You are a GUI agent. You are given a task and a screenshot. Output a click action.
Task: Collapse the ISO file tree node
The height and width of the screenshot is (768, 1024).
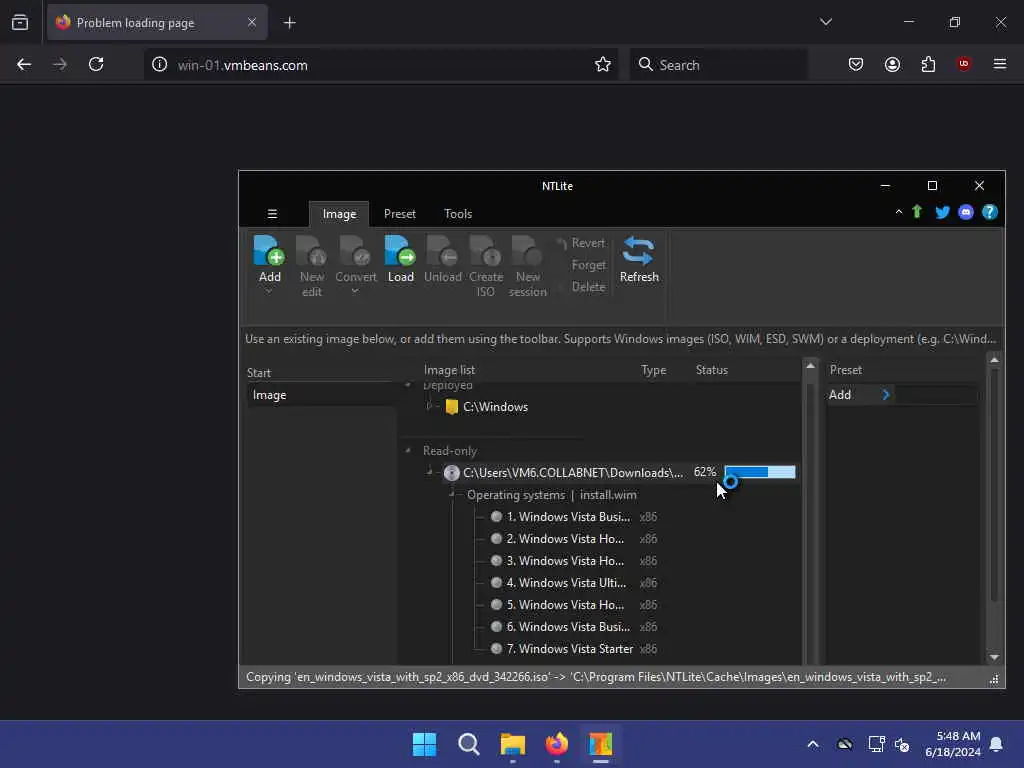pyautogui.click(x=429, y=472)
